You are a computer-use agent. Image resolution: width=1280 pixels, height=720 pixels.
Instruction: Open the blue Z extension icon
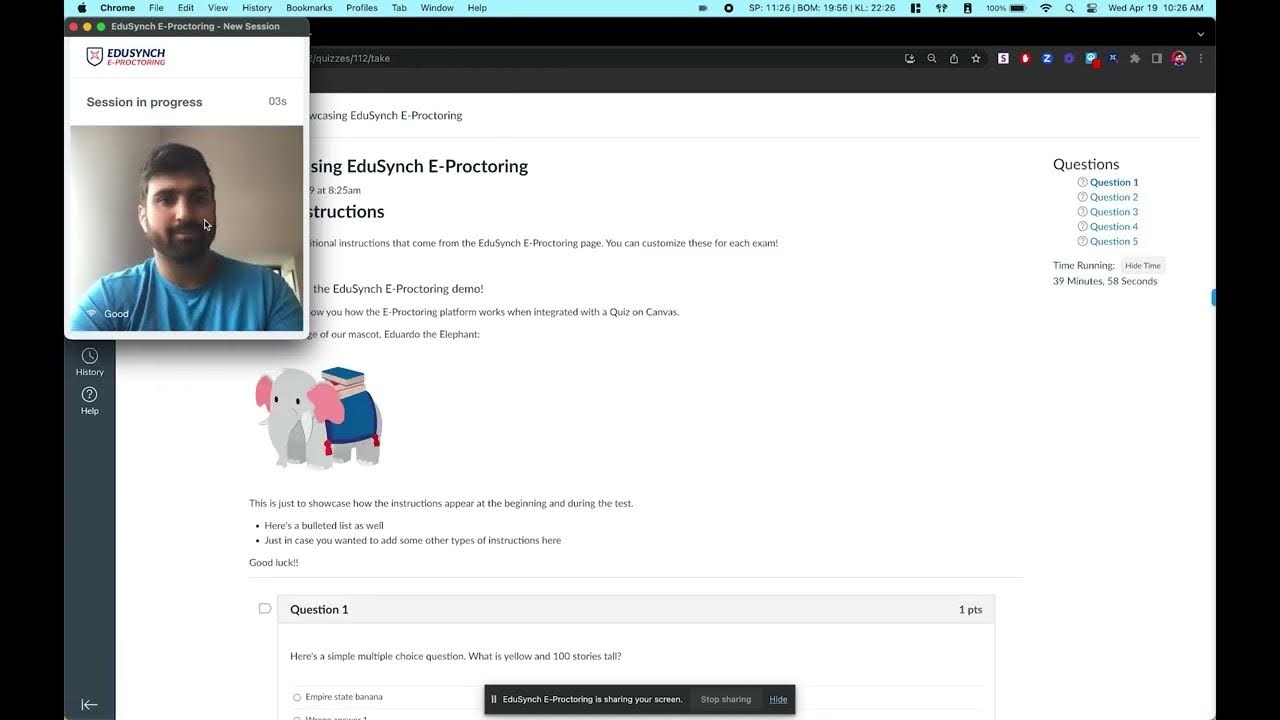[x=1047, y=58]
